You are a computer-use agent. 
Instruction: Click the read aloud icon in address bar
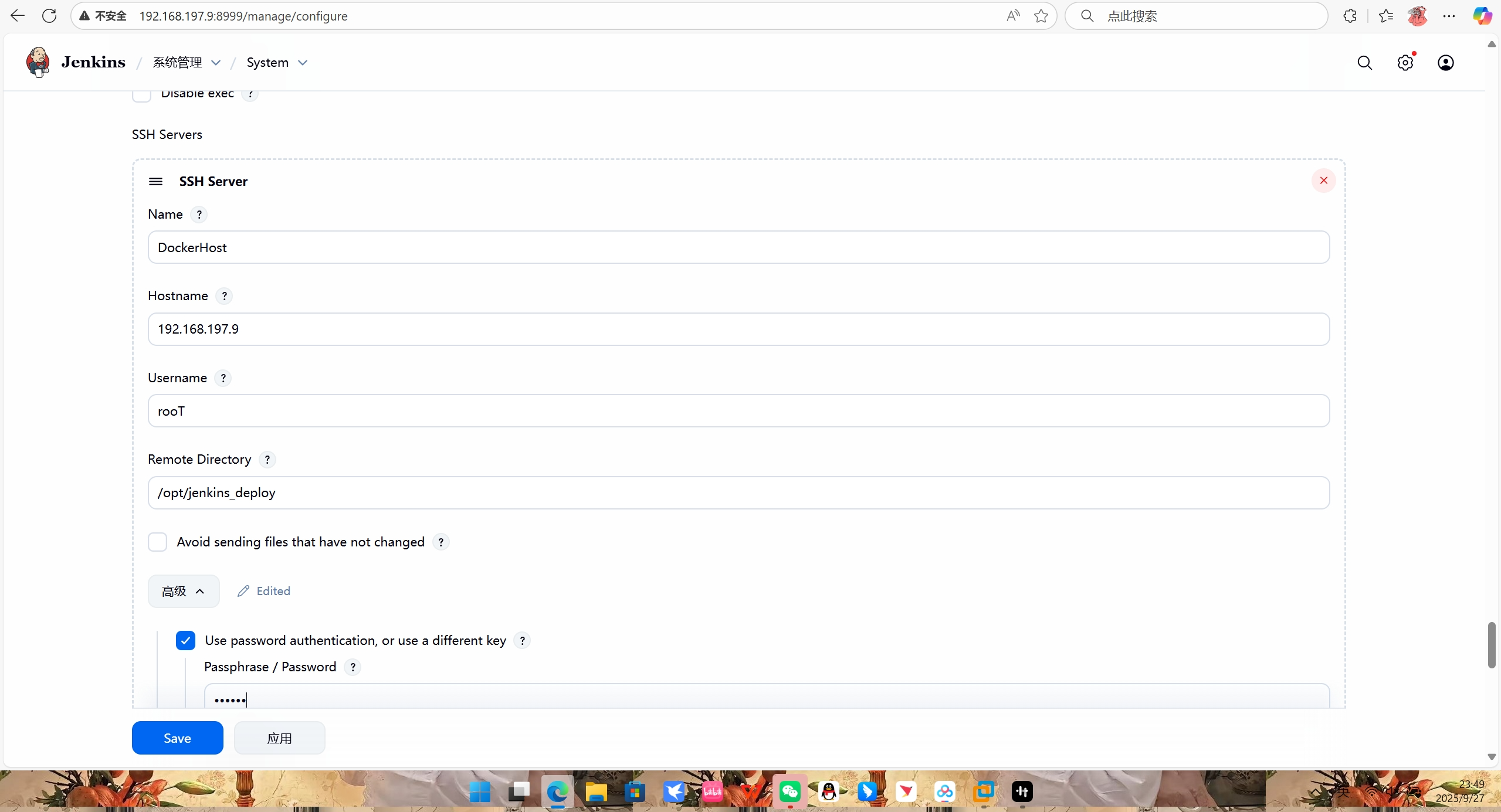point(1013,16)
